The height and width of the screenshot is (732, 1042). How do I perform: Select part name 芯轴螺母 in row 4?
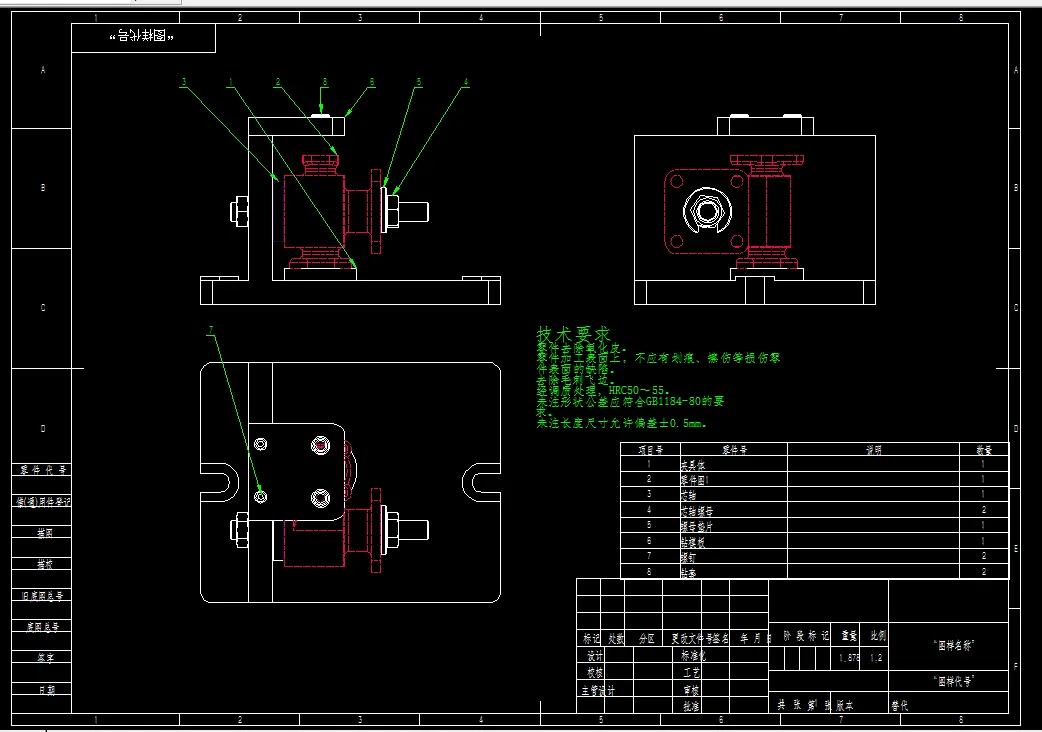[697, 511]
